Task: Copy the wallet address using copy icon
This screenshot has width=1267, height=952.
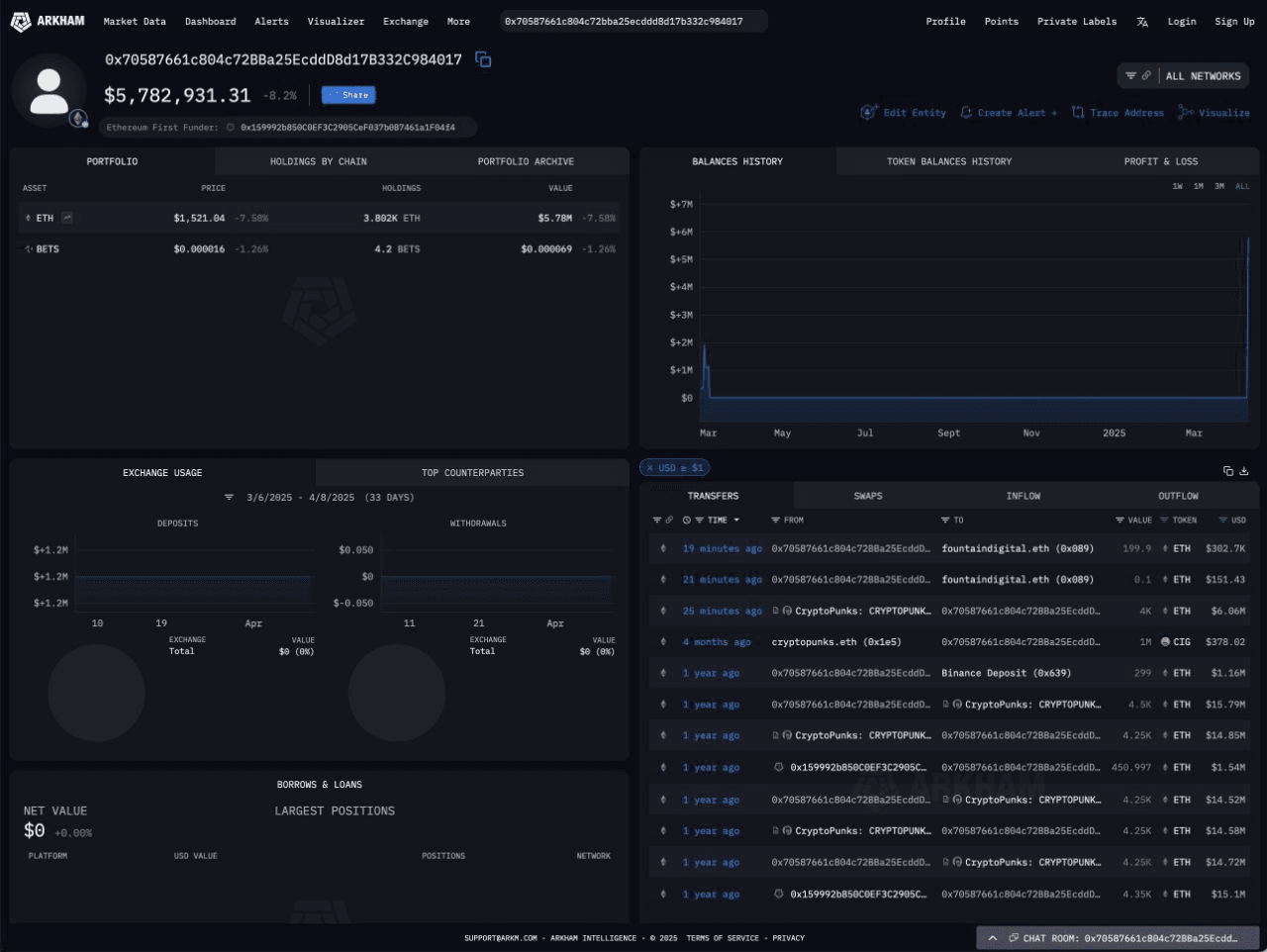Action: [483, 60]
